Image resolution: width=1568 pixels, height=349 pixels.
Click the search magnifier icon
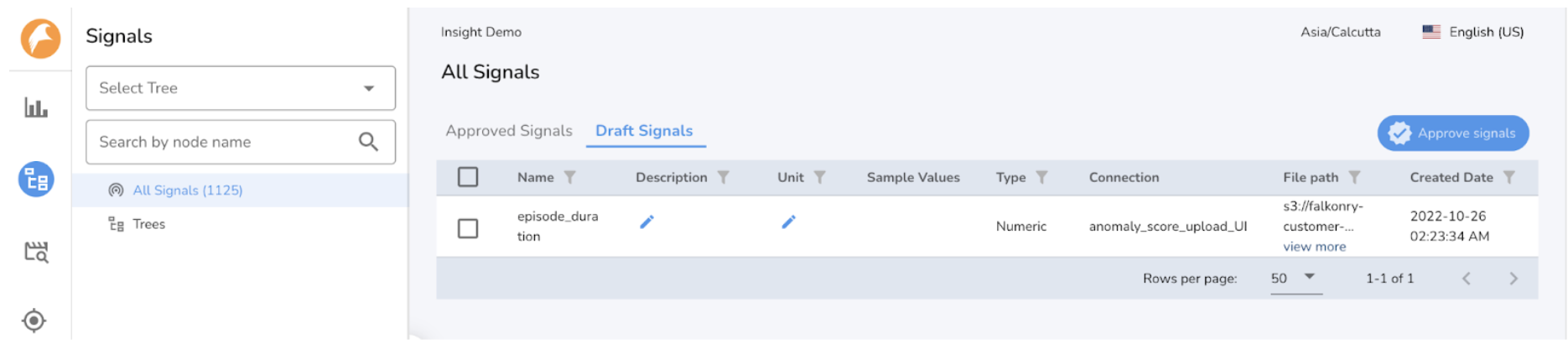click(368, 142)
